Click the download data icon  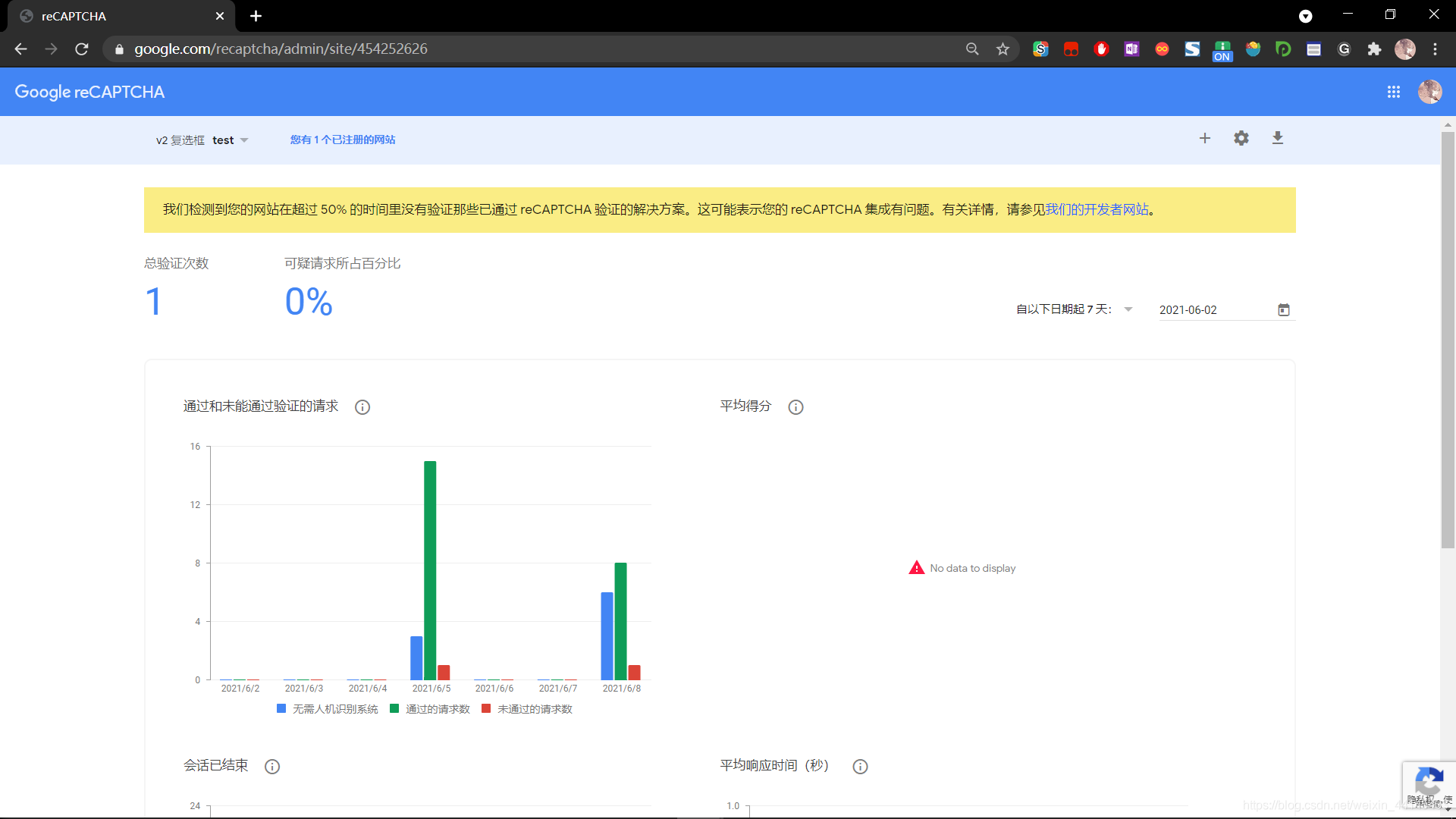pyautogui.click(x=1277, y=138)
